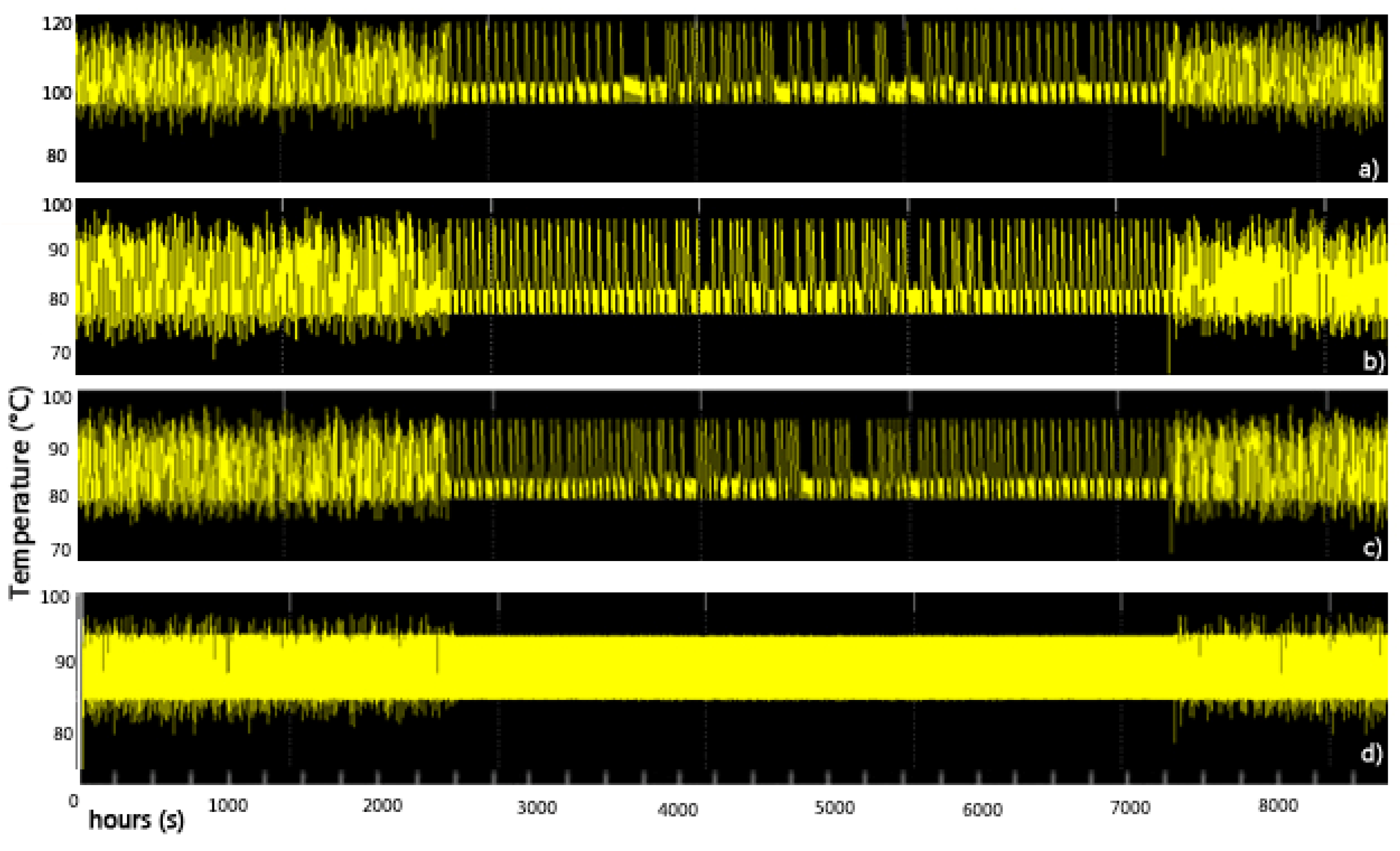
Task: Click the 0 origin label on x-axis
Action: (x=73, y=802)
